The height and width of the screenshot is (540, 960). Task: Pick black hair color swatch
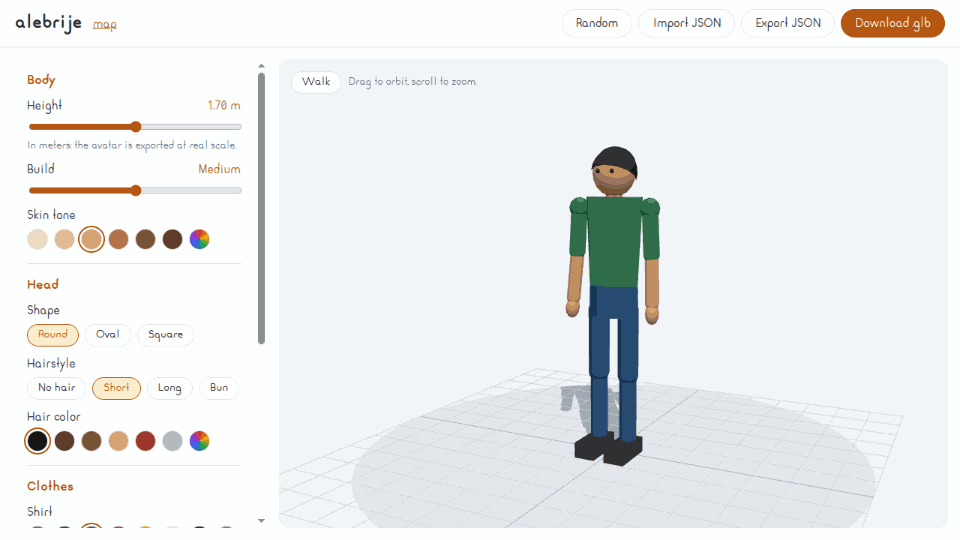(x=37, y=441)
